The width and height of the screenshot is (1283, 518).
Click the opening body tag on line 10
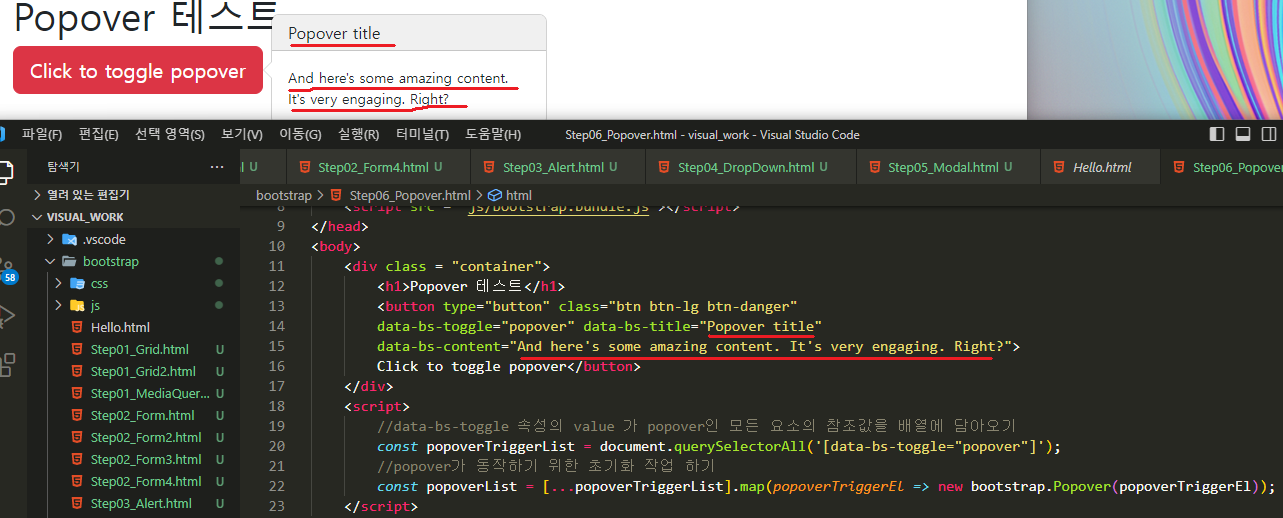(336, 246)
